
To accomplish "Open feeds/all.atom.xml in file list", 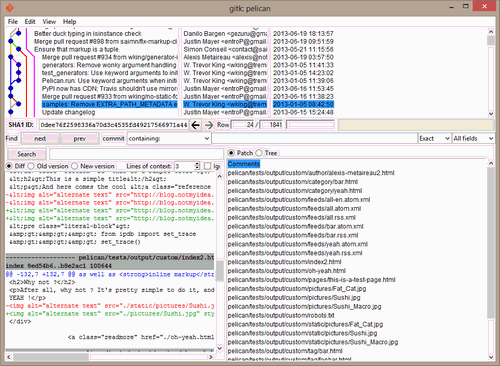I will 294,209.
